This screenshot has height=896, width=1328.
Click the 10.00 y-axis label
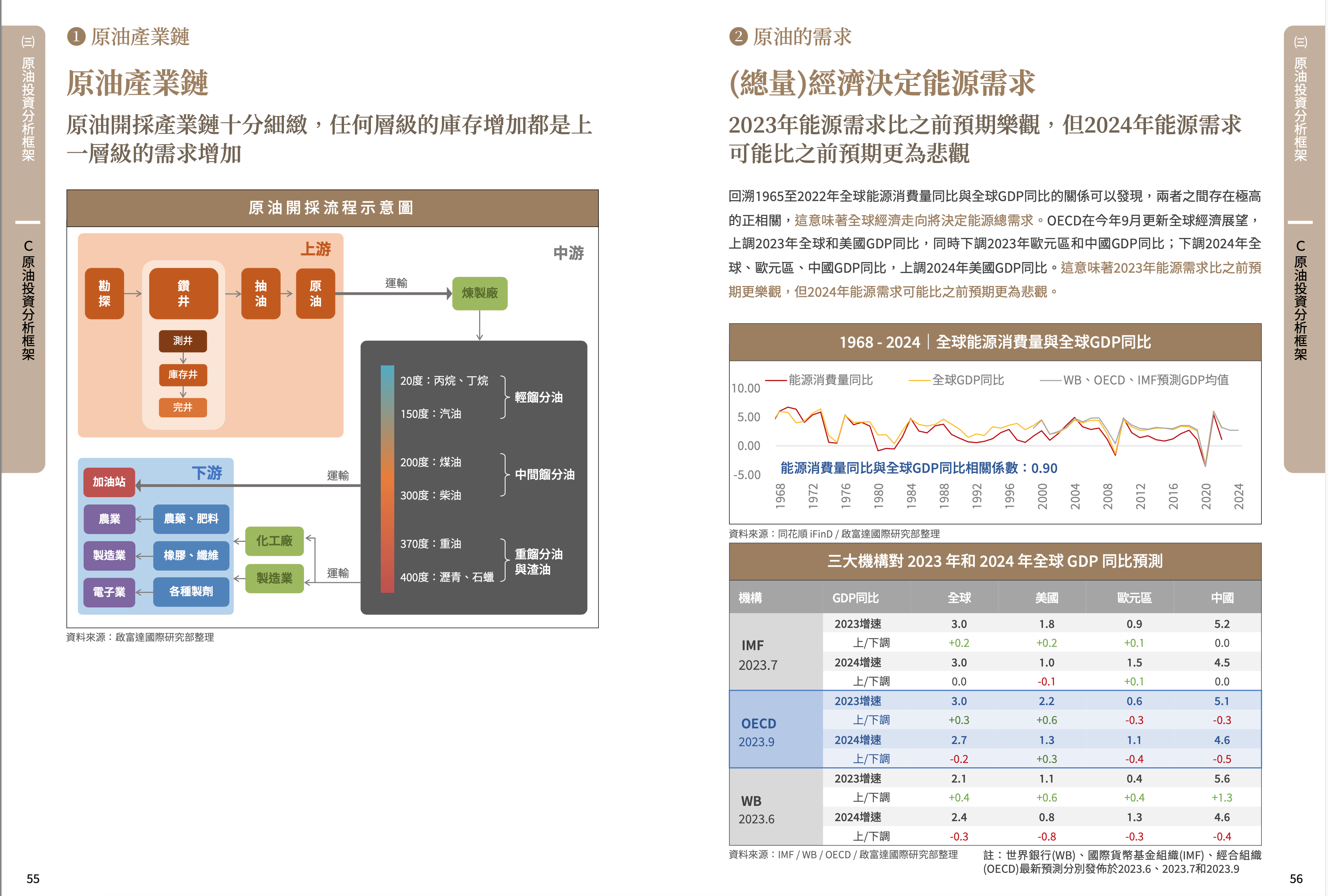click(746, 389)
